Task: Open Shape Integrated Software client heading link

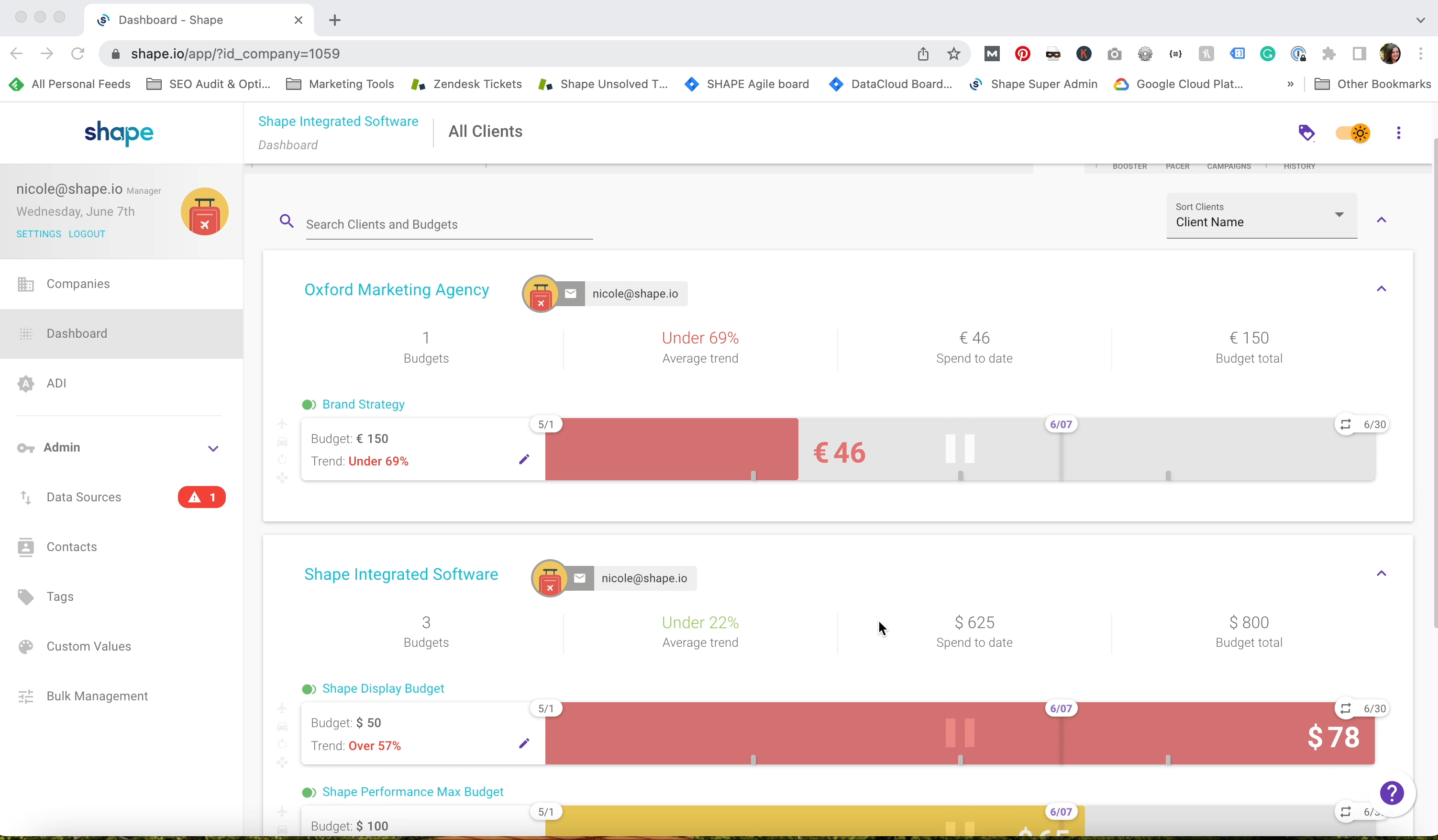Action: [x=401, y=574]
